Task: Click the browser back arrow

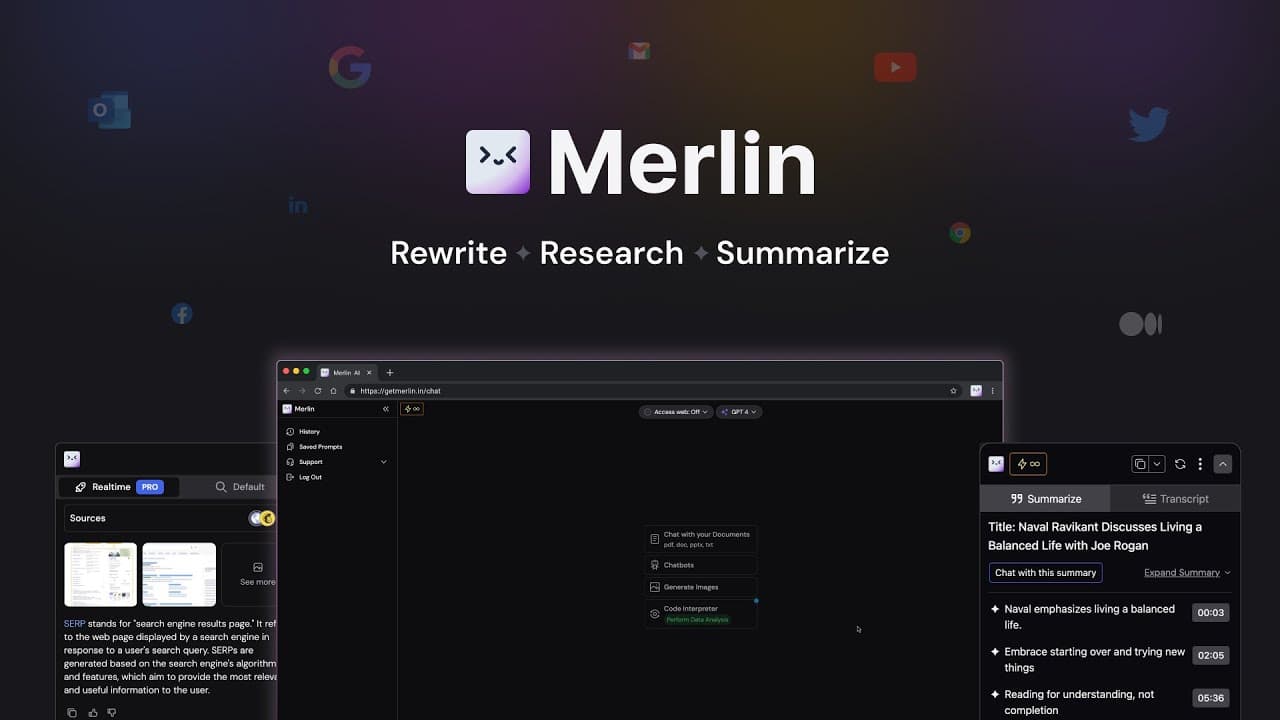Action: (x=287, y=391)
